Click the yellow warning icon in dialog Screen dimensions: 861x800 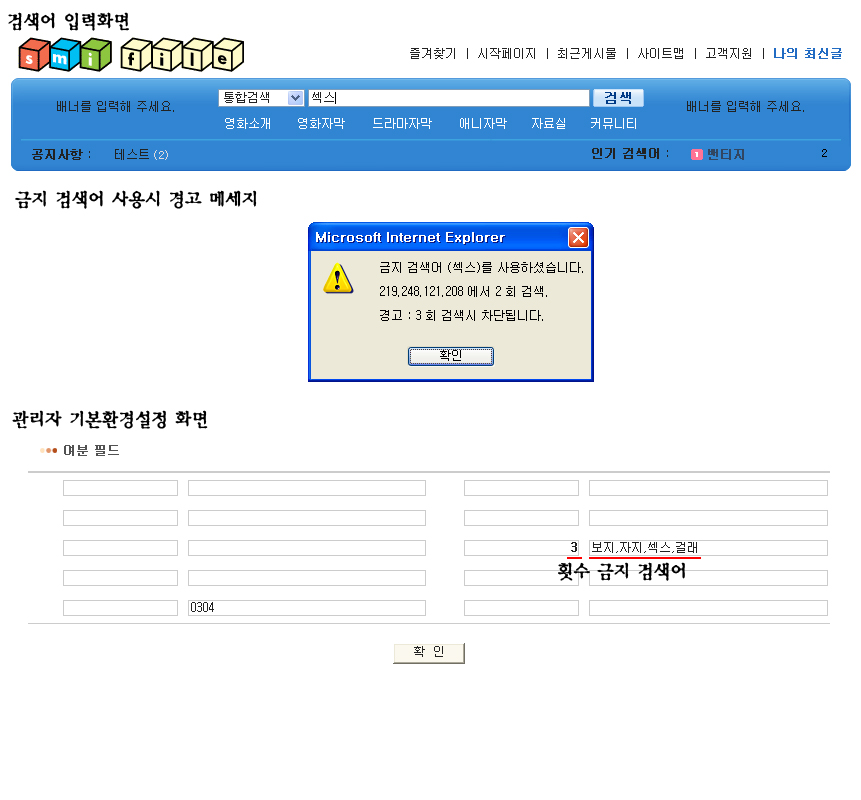click(338, 279)
